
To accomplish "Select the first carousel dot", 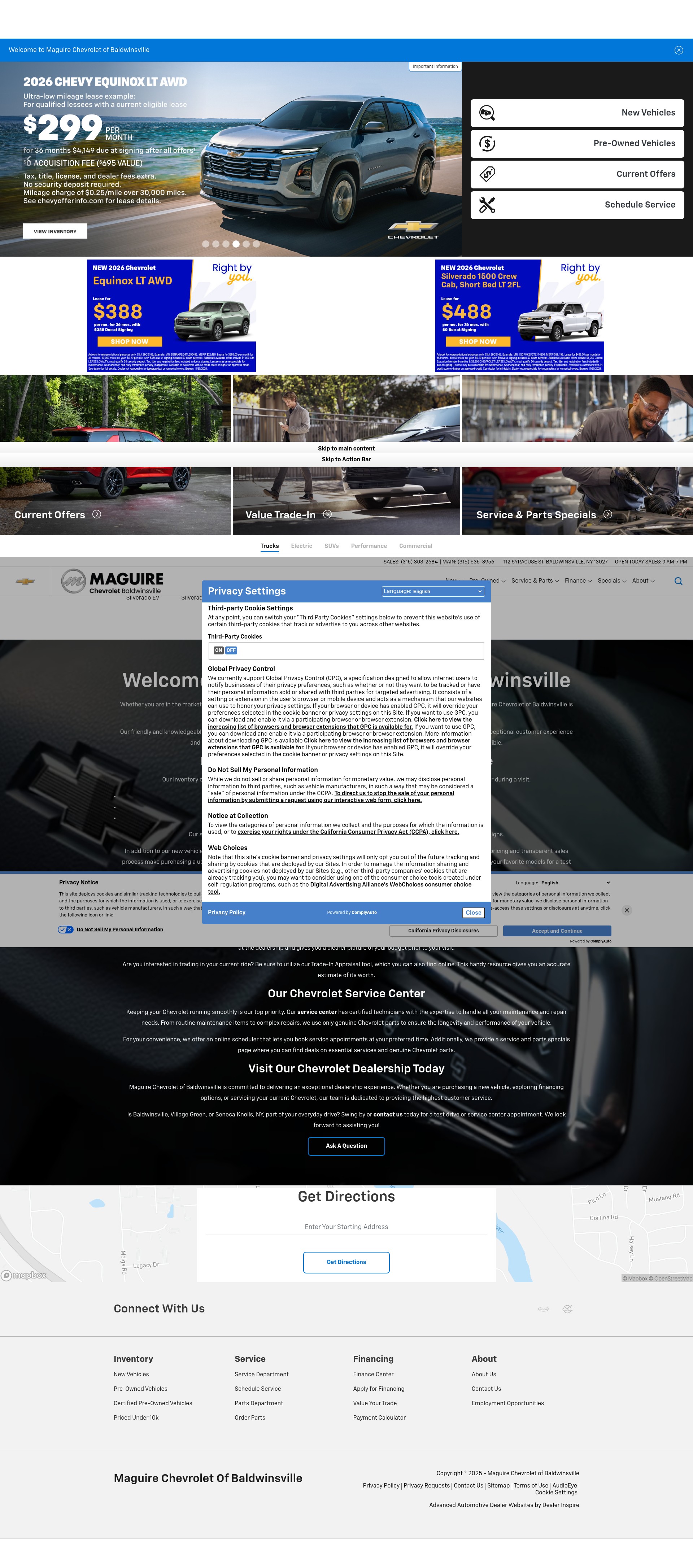I will point(206,244).
